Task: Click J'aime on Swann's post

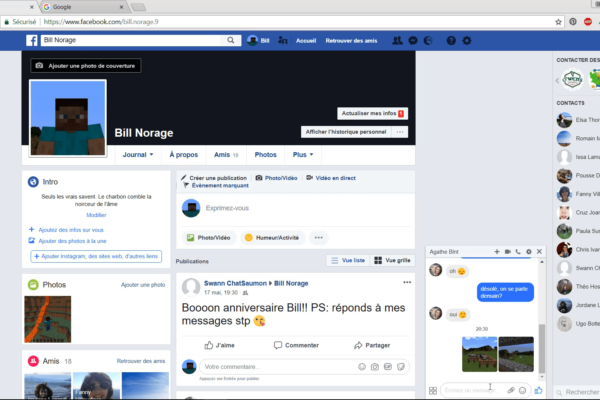Action: click(219, 345)
